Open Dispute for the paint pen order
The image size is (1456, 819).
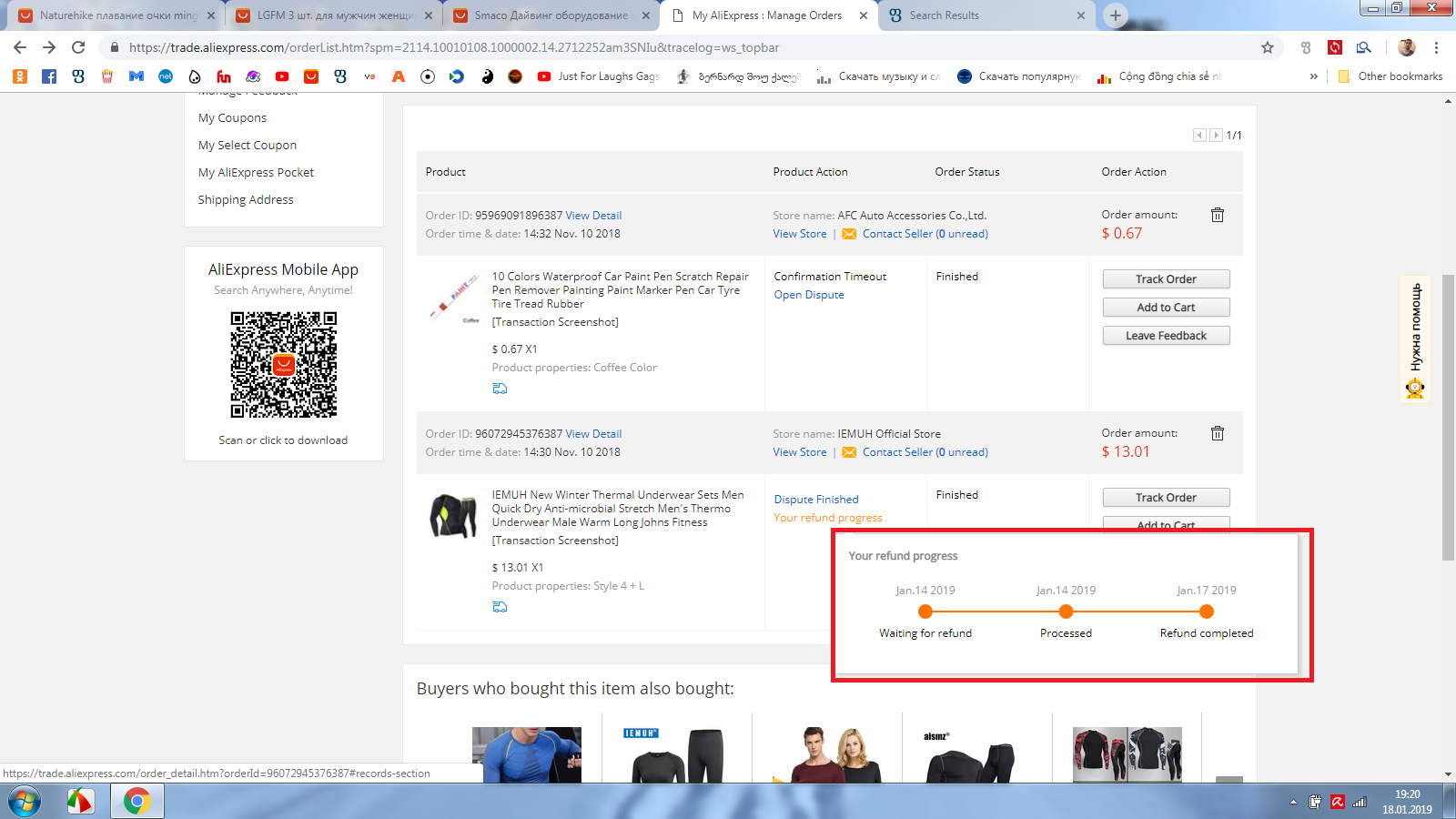[809, 295]
